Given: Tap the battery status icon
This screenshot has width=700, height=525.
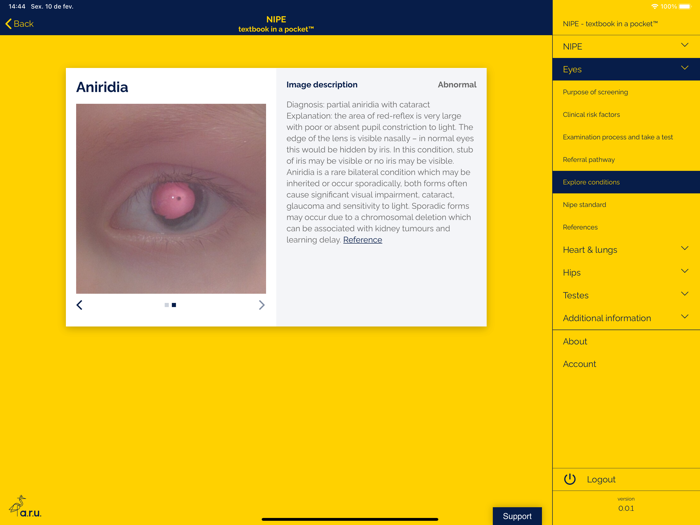Looking at the screenshot, I should [x=684, y=7].
